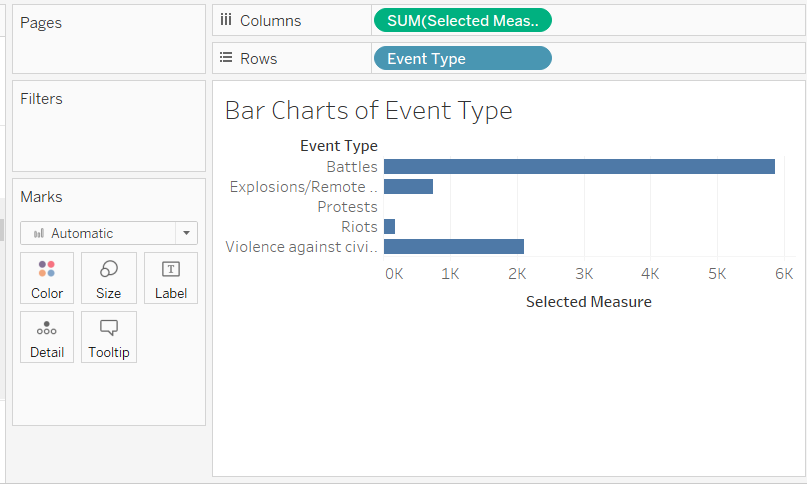Open the Color marks card

pyautogui.click(x=47, y=278)
